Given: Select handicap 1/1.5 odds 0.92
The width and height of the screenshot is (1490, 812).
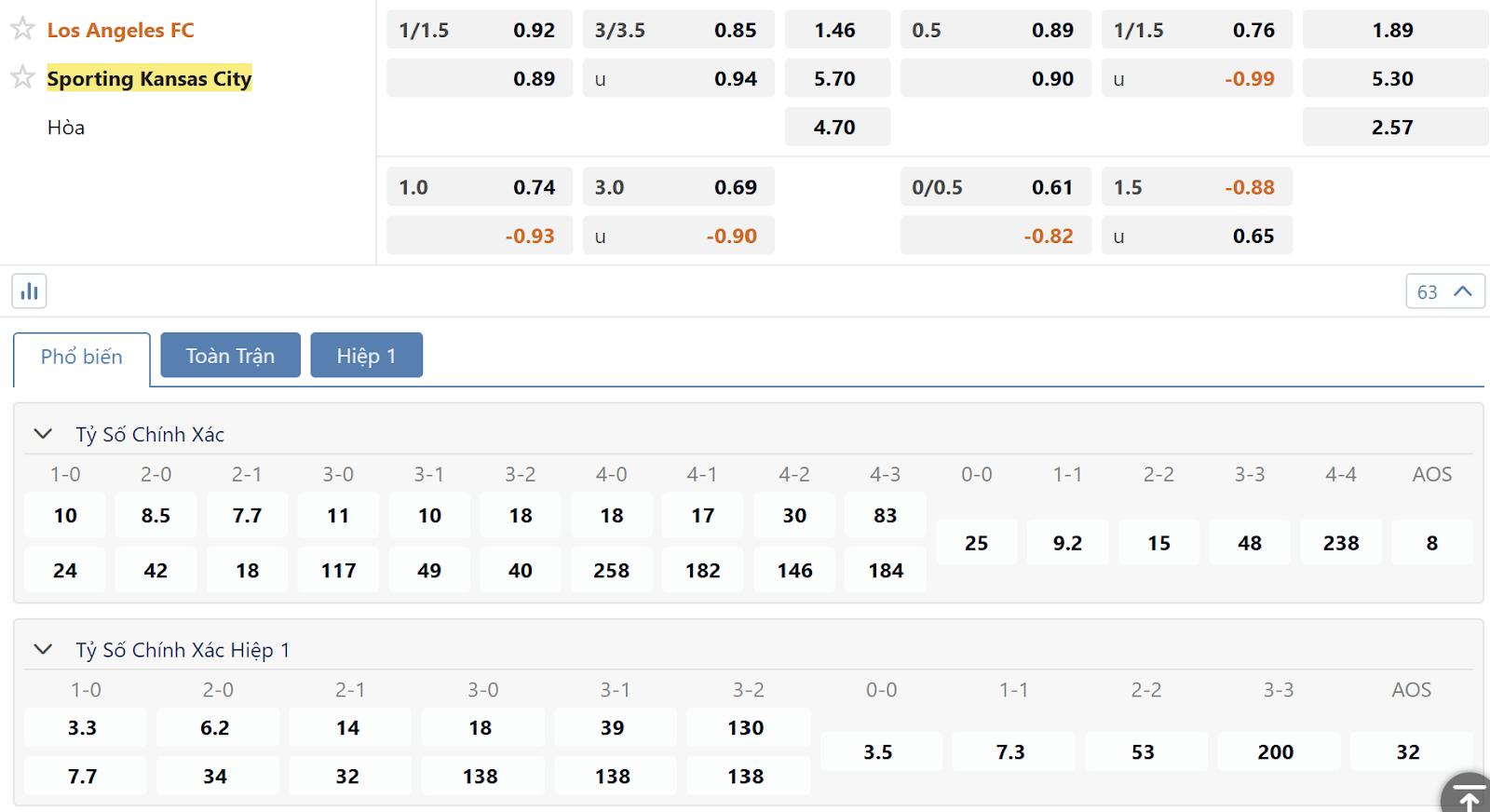Looking at the screenshot, I should (480, 30).
